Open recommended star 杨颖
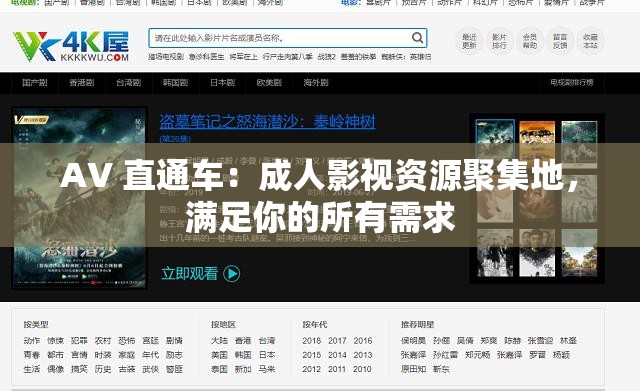 coord(561,355)
